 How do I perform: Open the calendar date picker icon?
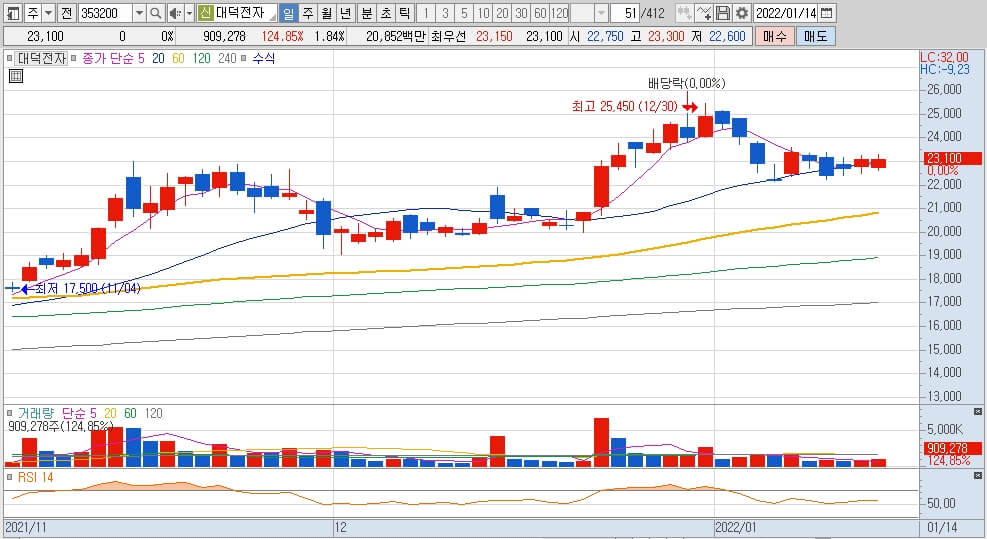(827, 13)
